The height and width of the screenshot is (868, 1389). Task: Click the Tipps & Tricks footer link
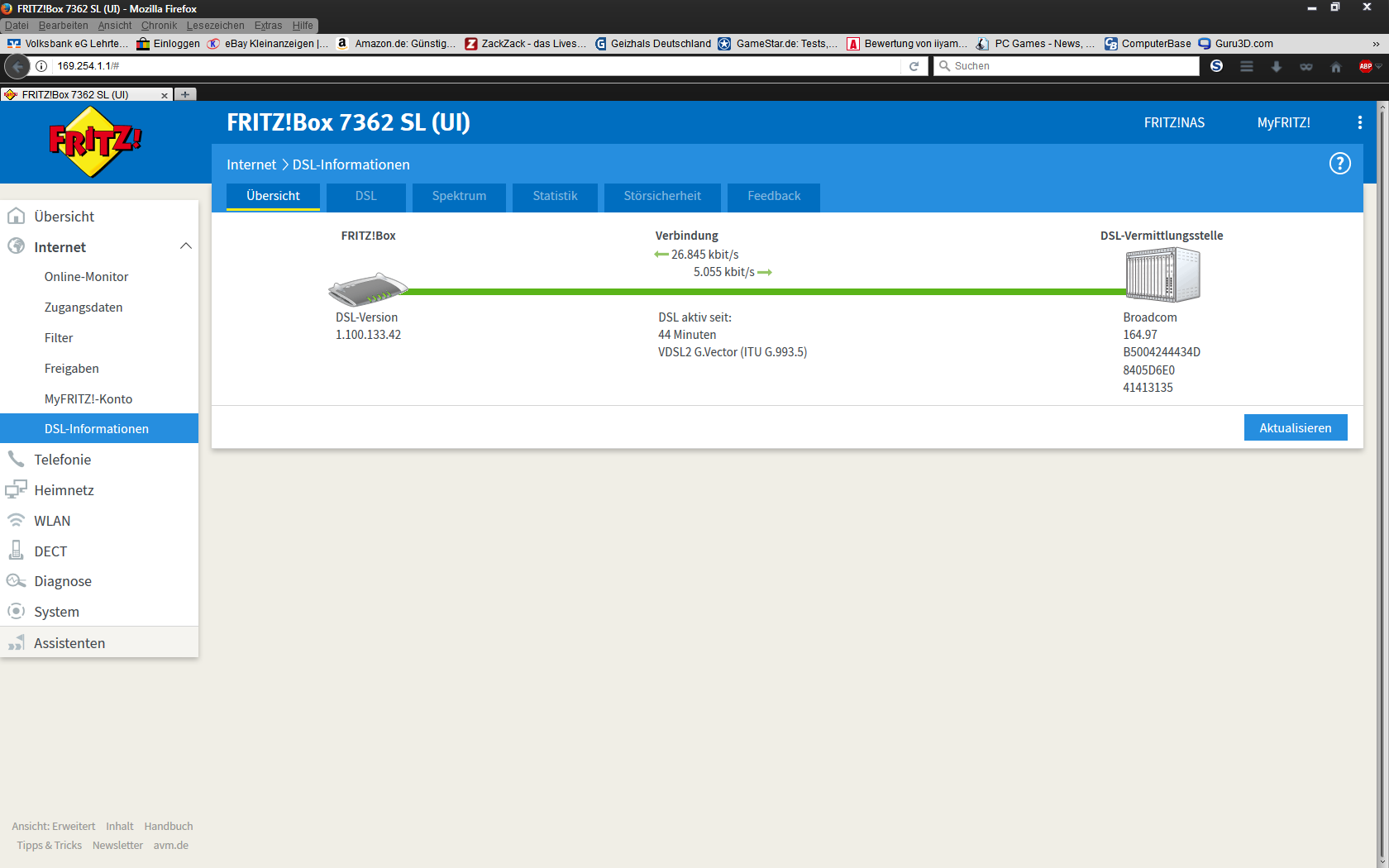pyautogui.click(x=49, y=845)
